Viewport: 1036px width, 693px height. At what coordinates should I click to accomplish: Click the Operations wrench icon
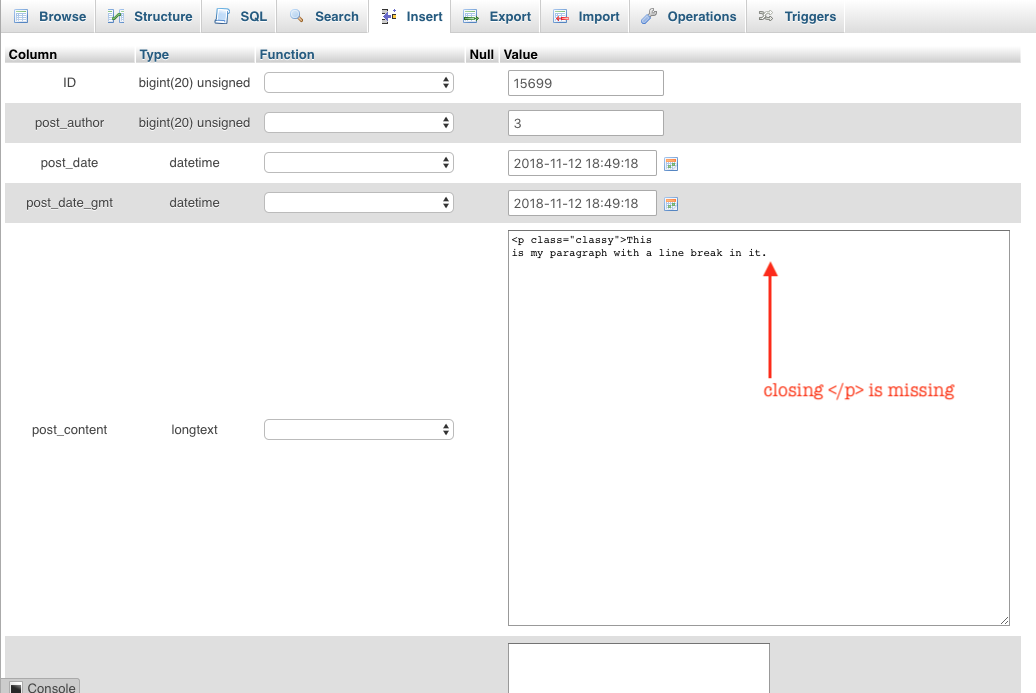[649, 16]
